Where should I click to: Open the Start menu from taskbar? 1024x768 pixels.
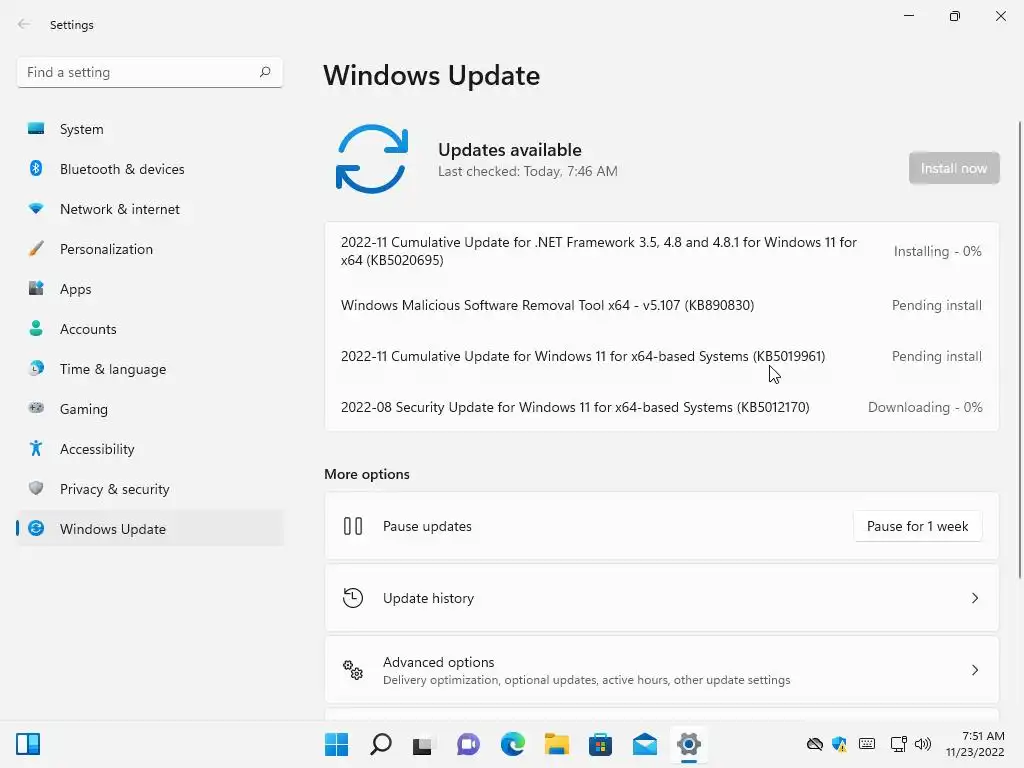(336, 744)
